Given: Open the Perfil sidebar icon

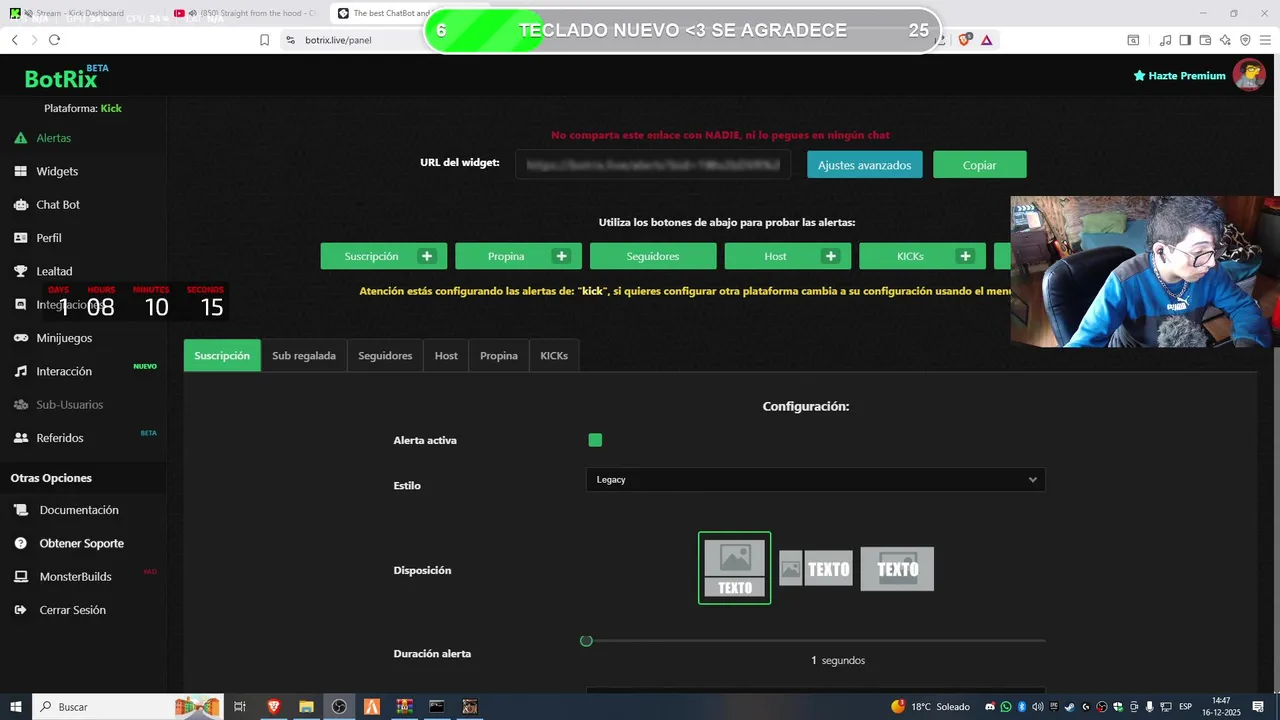Looking at the screenshot, I should pos(20,238).
